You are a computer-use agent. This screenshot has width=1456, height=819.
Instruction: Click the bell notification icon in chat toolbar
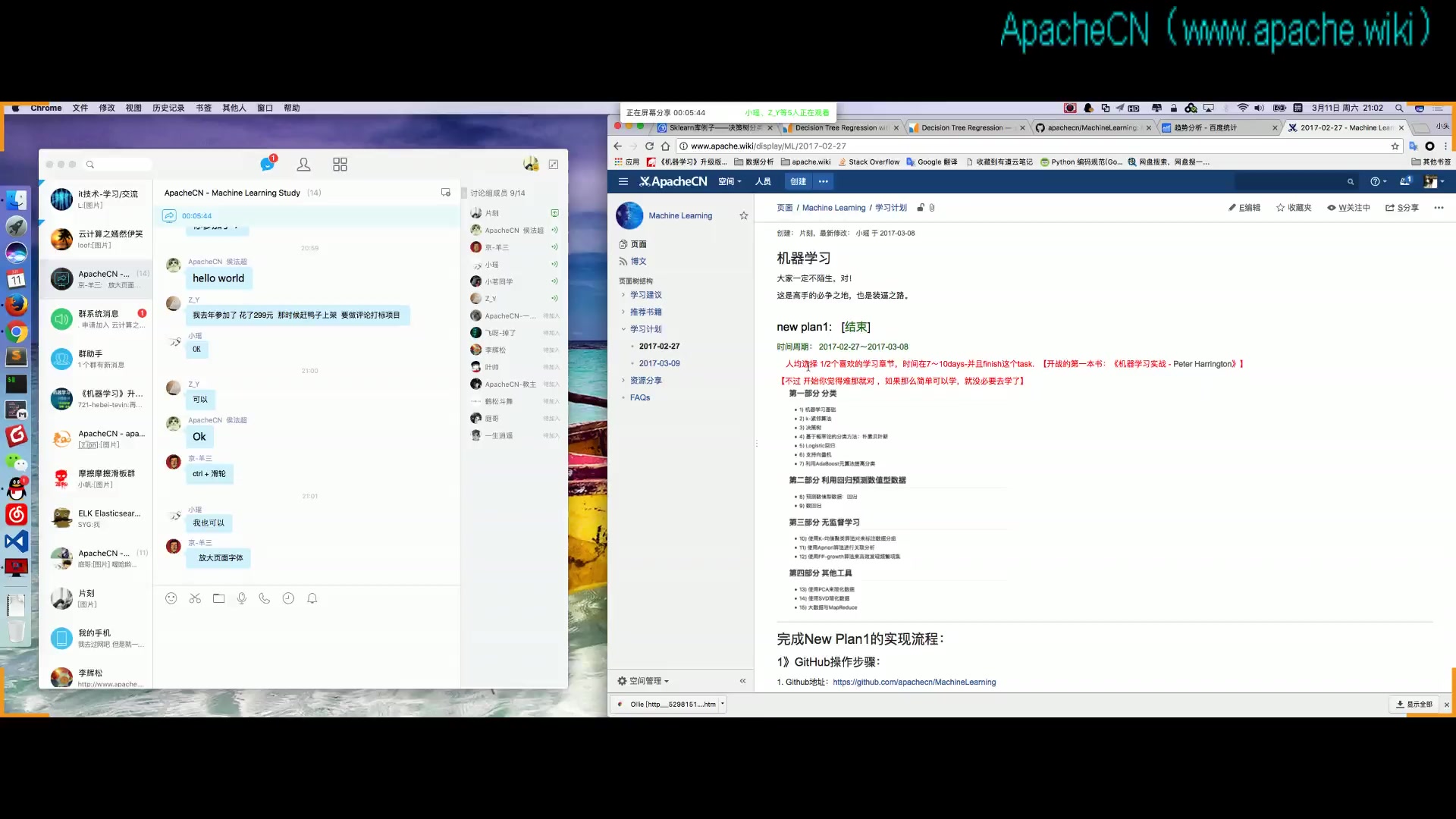coord(312,598)
